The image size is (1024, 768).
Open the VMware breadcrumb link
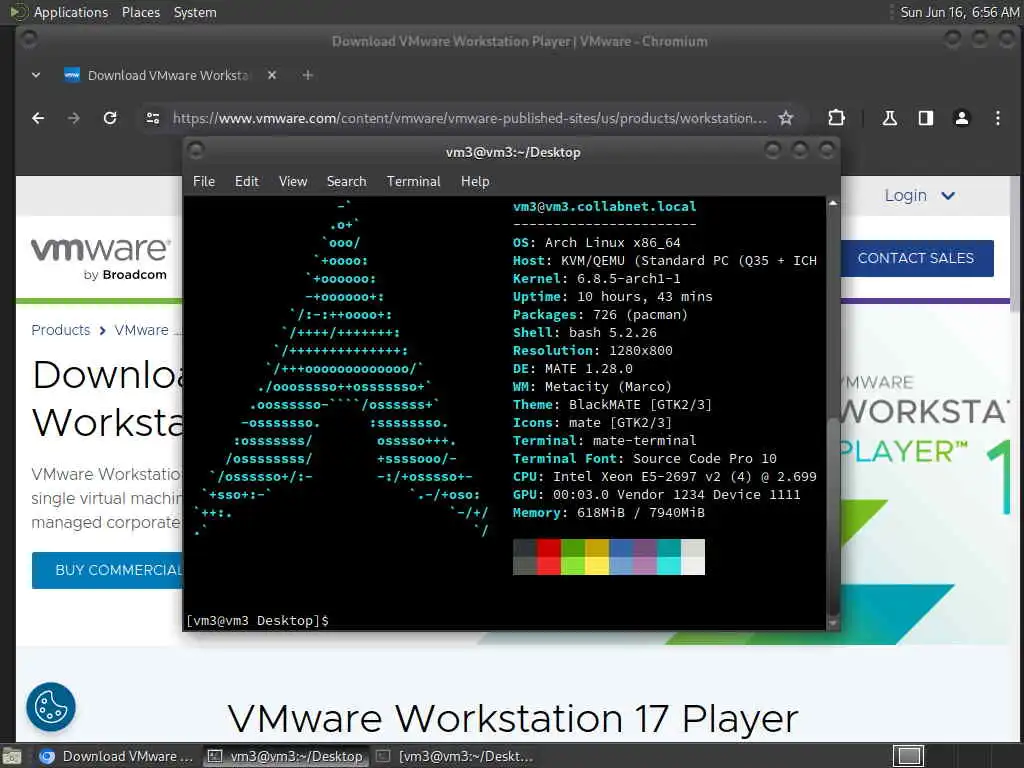coord(142,330)
